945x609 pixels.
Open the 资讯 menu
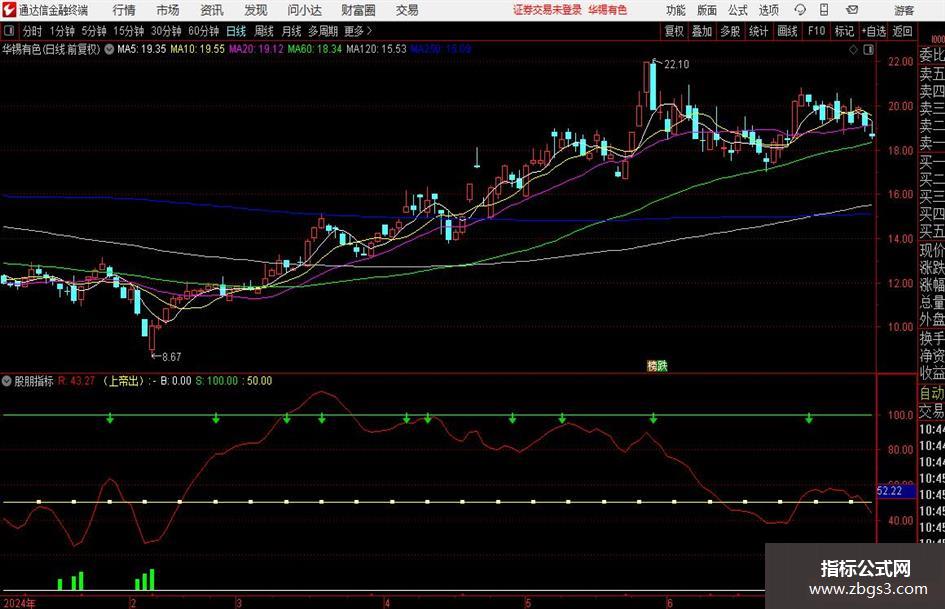pyautogui.click(x=212, y=10)
